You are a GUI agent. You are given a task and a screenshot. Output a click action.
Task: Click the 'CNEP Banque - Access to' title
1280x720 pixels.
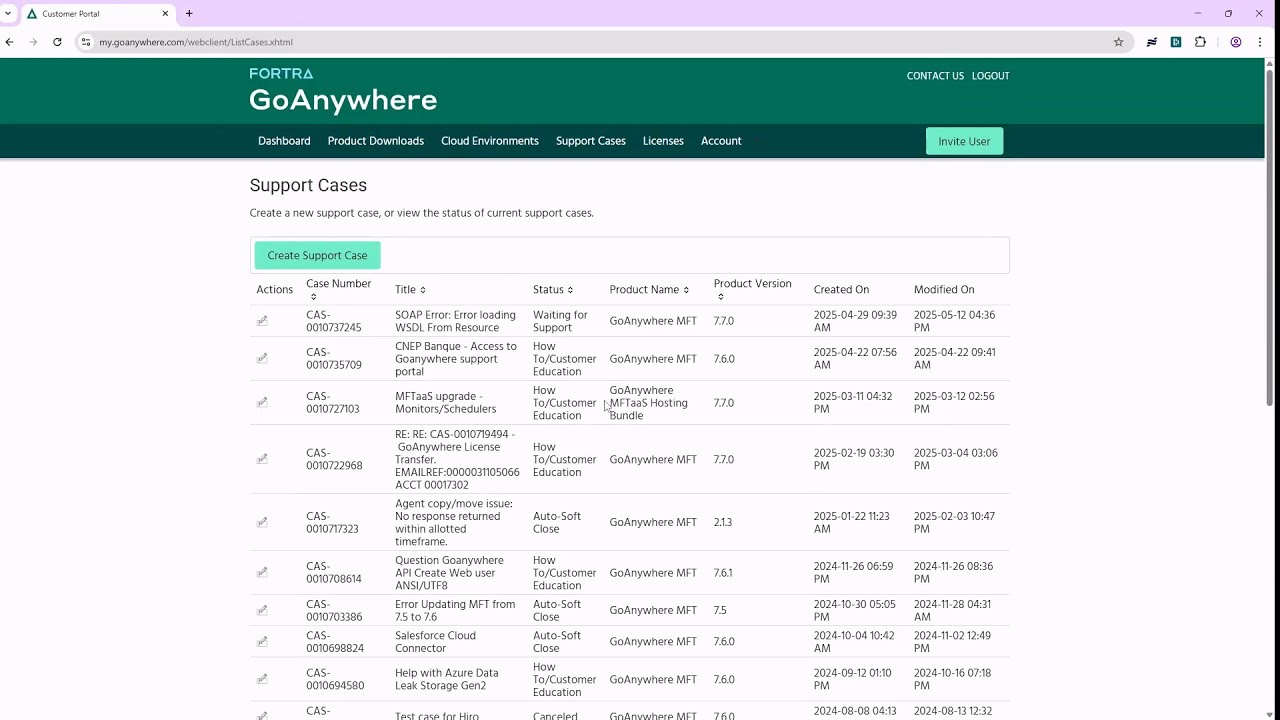[x=456, y=358]
